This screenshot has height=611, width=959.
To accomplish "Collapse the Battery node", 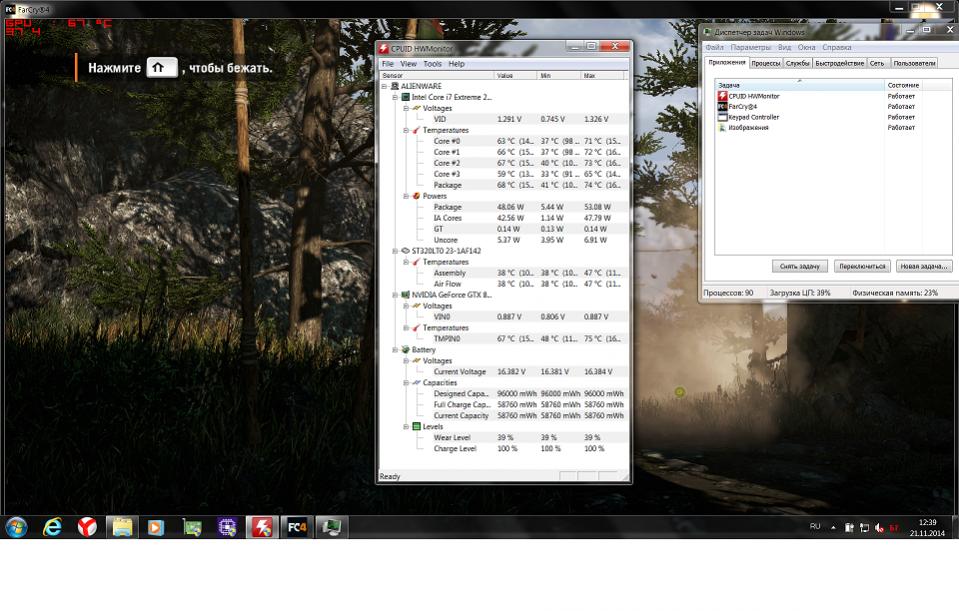I will coord(395,350).
